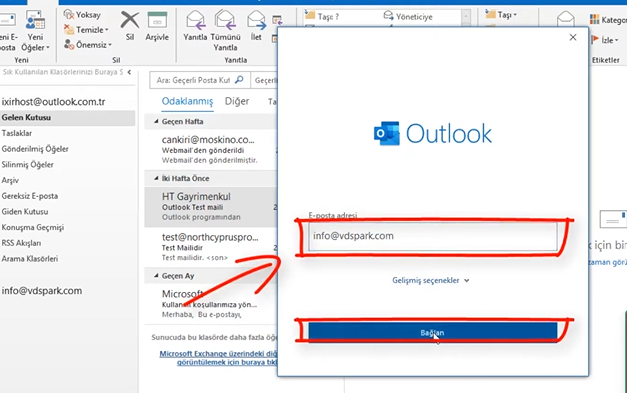Collapse the Geçen Hafta group
Viewport: 627px width, 393px height.
coord(156,122)
